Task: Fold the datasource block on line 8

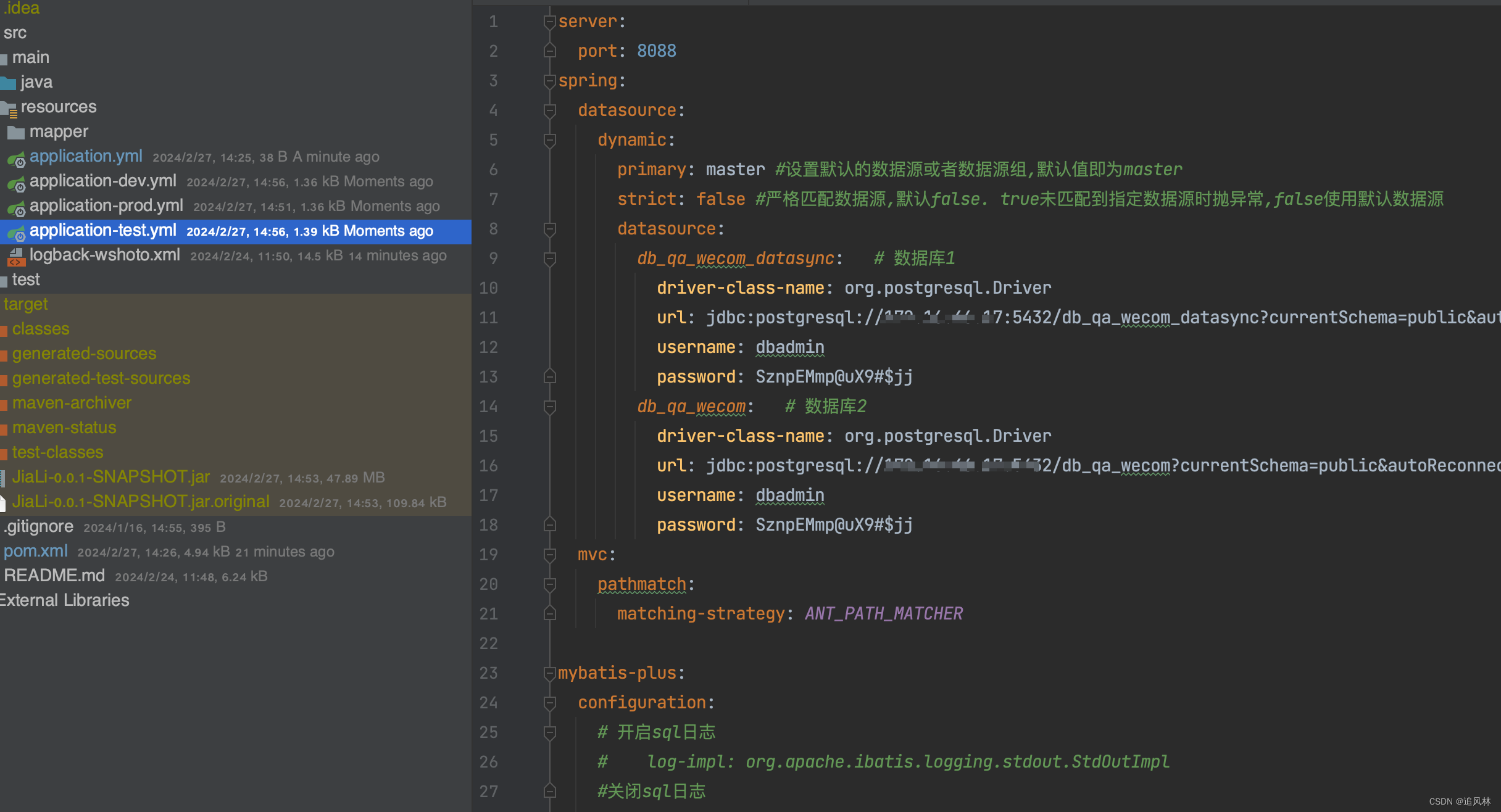Action: [x=549, y=230]
